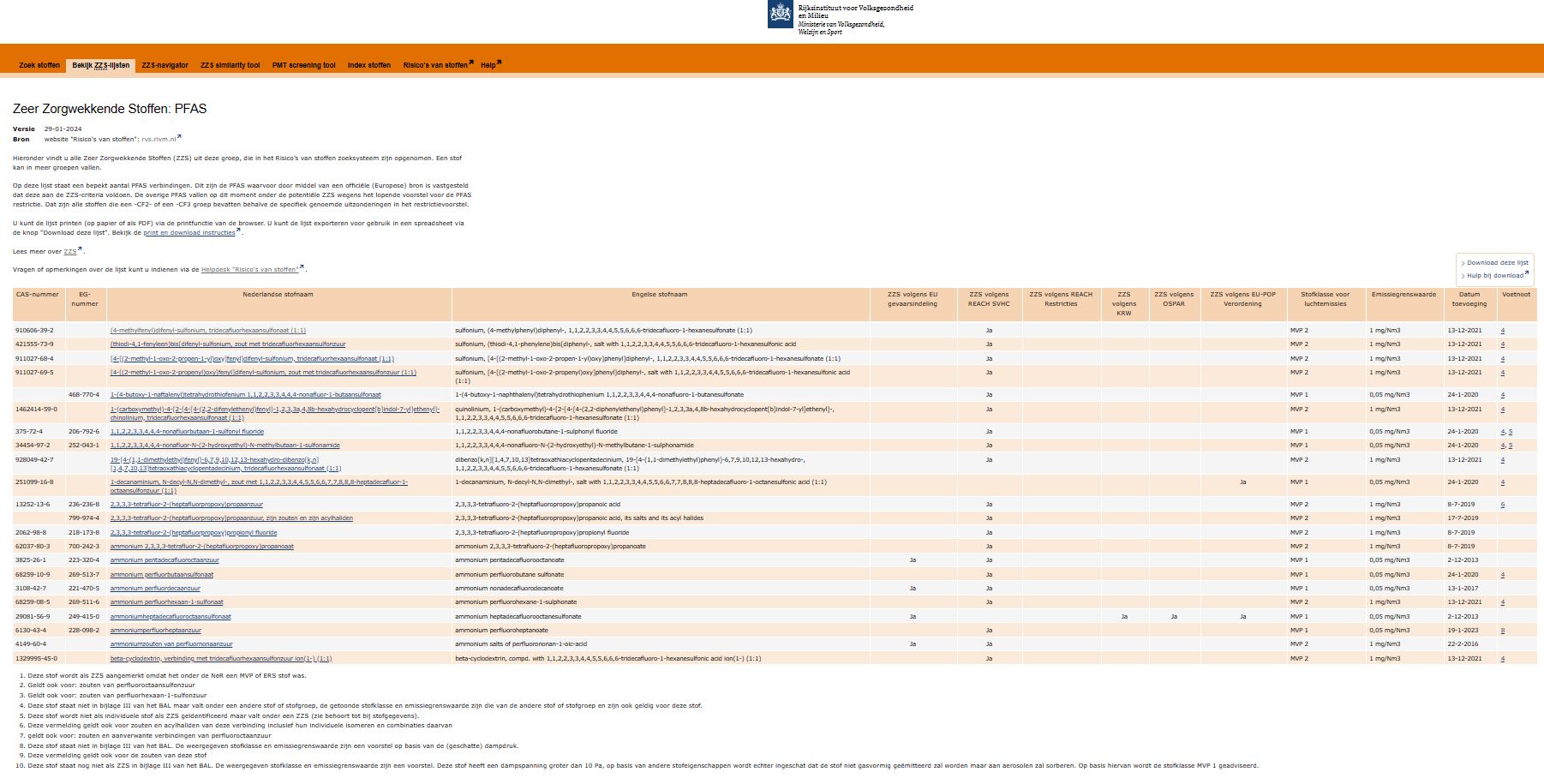This screenshot has width=1544, height=784.
Task: Click chevron icon before Hulp bij download
Action: [x=1463, y=276]
